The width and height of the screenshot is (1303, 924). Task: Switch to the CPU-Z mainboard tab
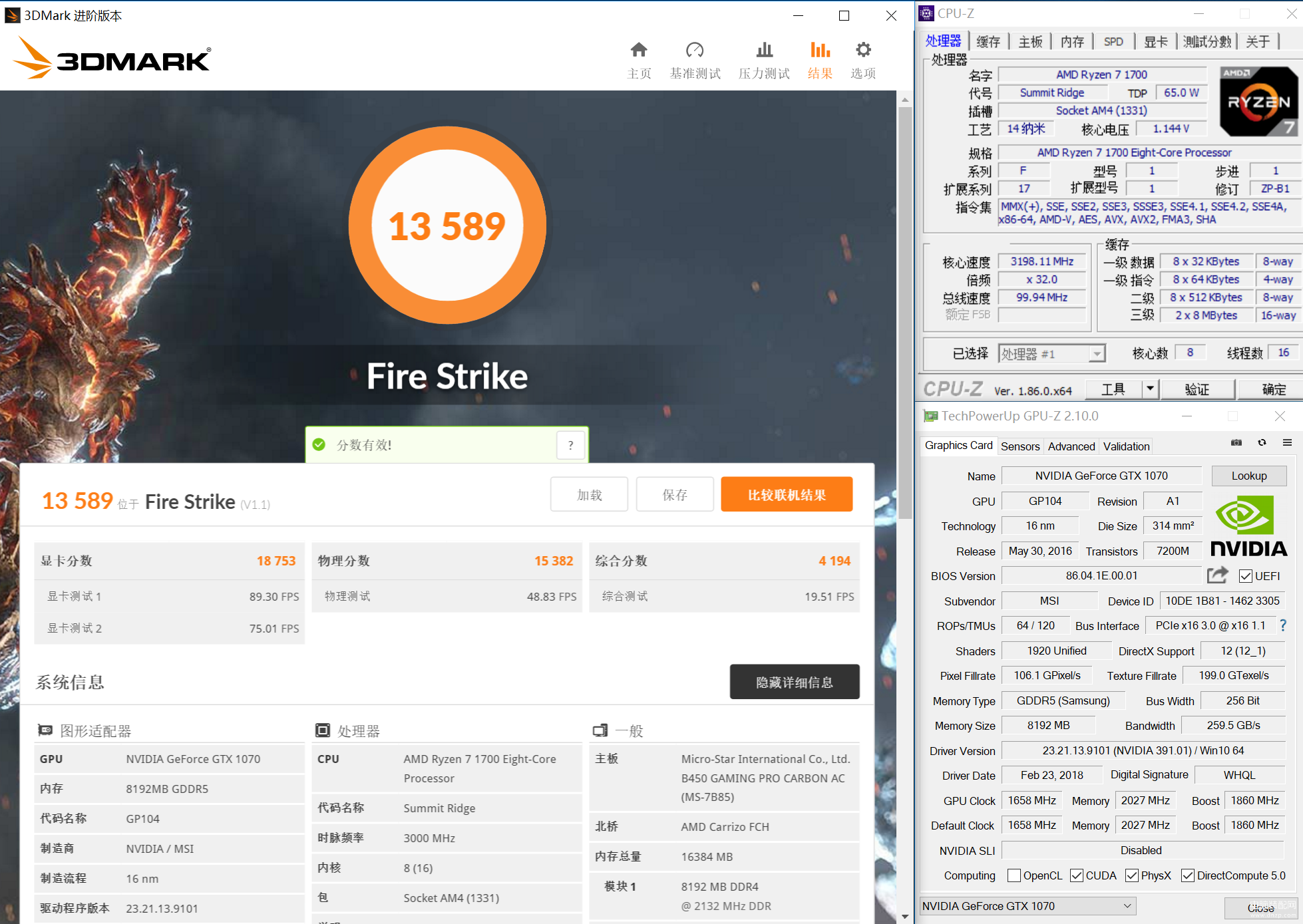click(1030, 41)
